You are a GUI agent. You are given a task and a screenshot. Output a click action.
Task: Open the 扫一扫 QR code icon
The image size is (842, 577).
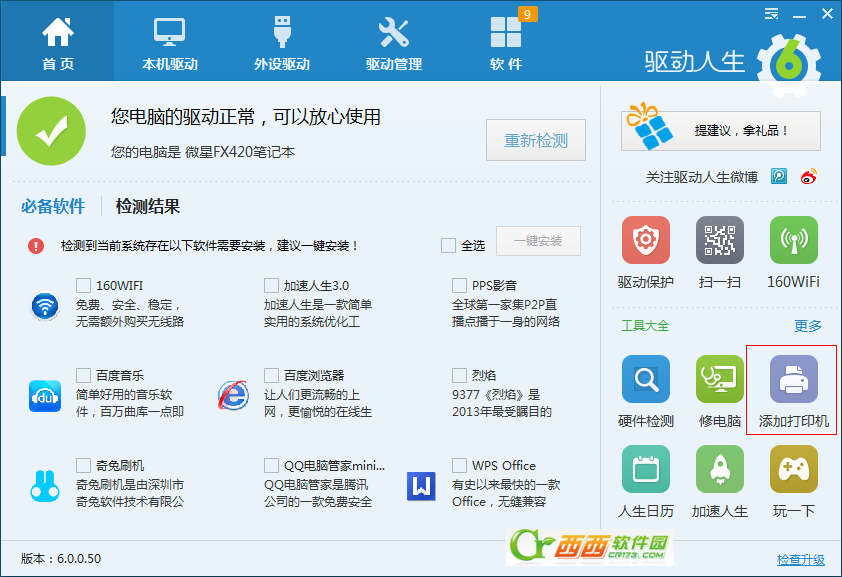point(720,240)
